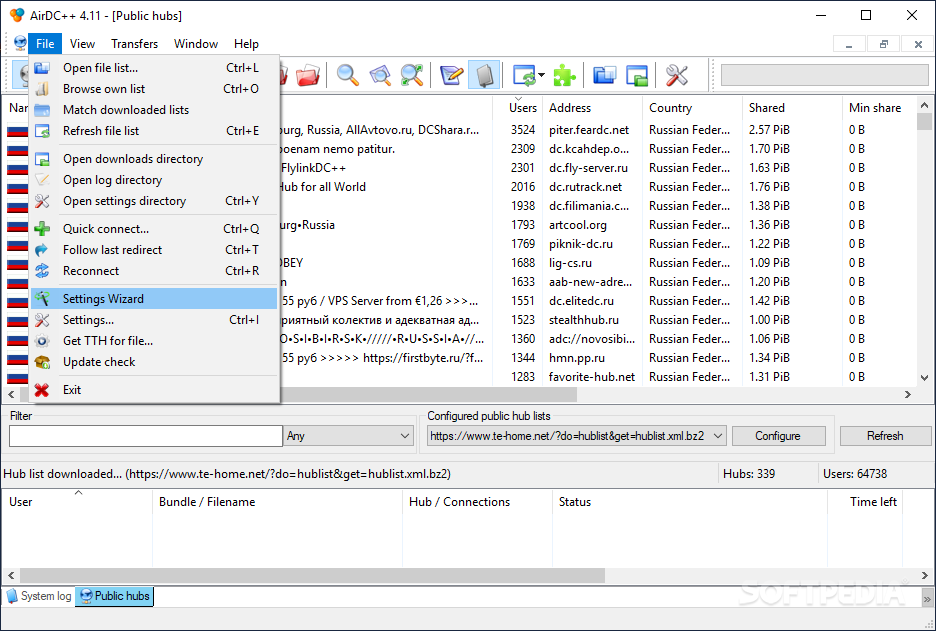The height and width of the screenshot is (631, 936).
Task: Click the search spy toolbar icon
Action: pos(412,75)
